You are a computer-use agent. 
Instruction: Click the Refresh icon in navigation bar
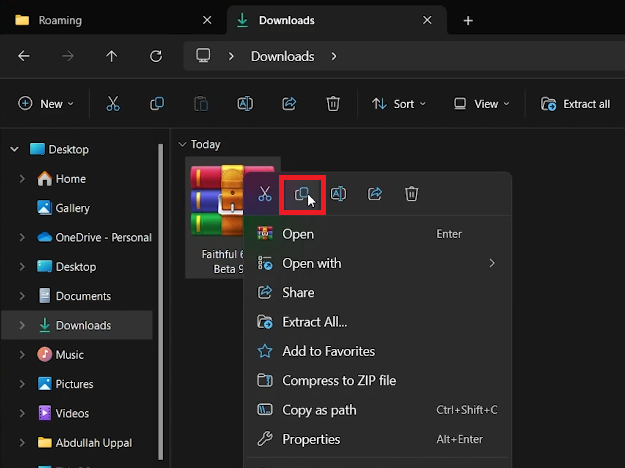[x=156, y=56]
